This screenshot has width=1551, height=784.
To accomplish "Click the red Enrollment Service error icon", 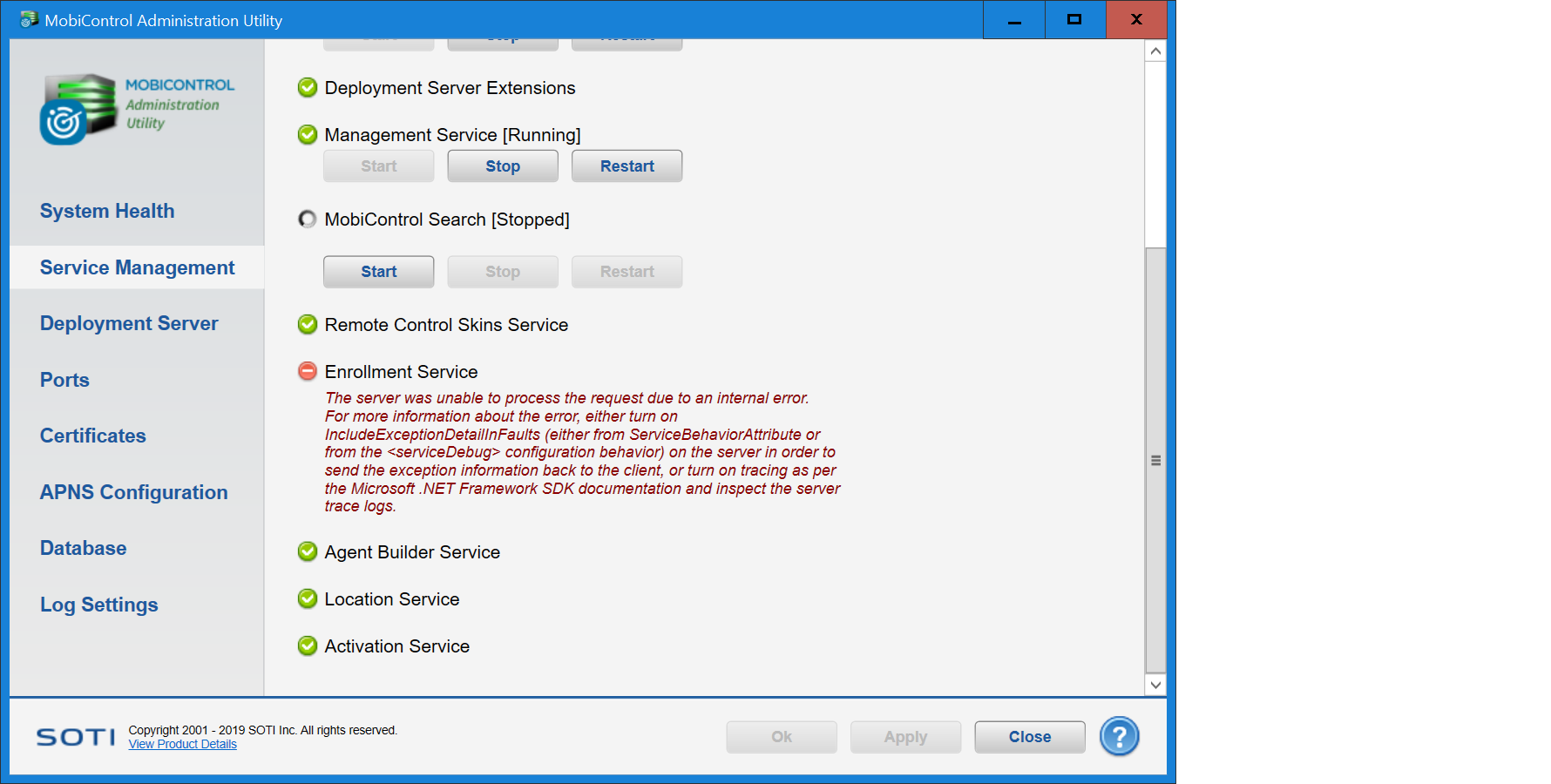I will (x=308, y=372).
